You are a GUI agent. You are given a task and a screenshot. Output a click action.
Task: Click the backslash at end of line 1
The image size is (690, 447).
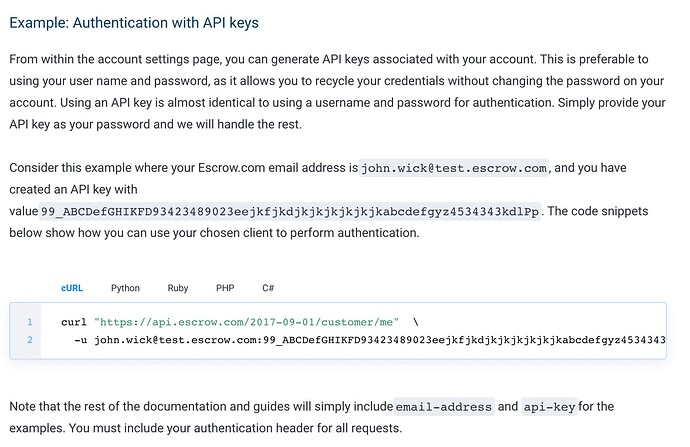(x=416, y=322)
